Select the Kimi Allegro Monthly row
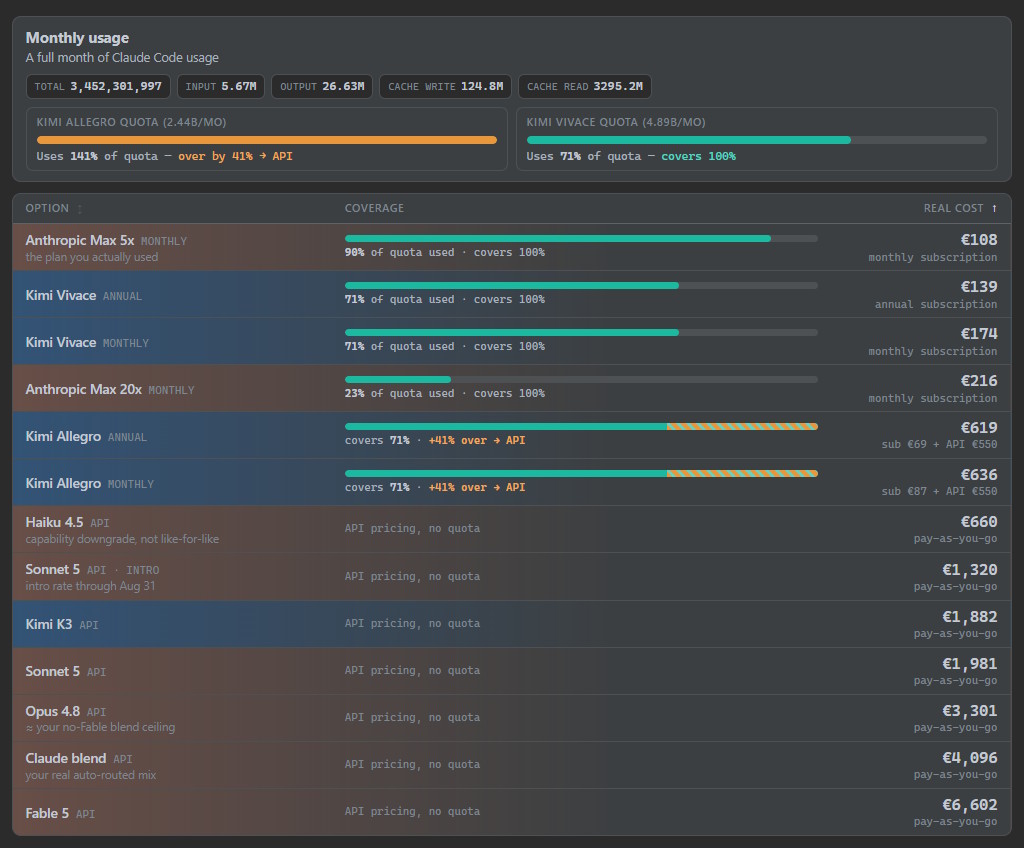 pos(511,483)
